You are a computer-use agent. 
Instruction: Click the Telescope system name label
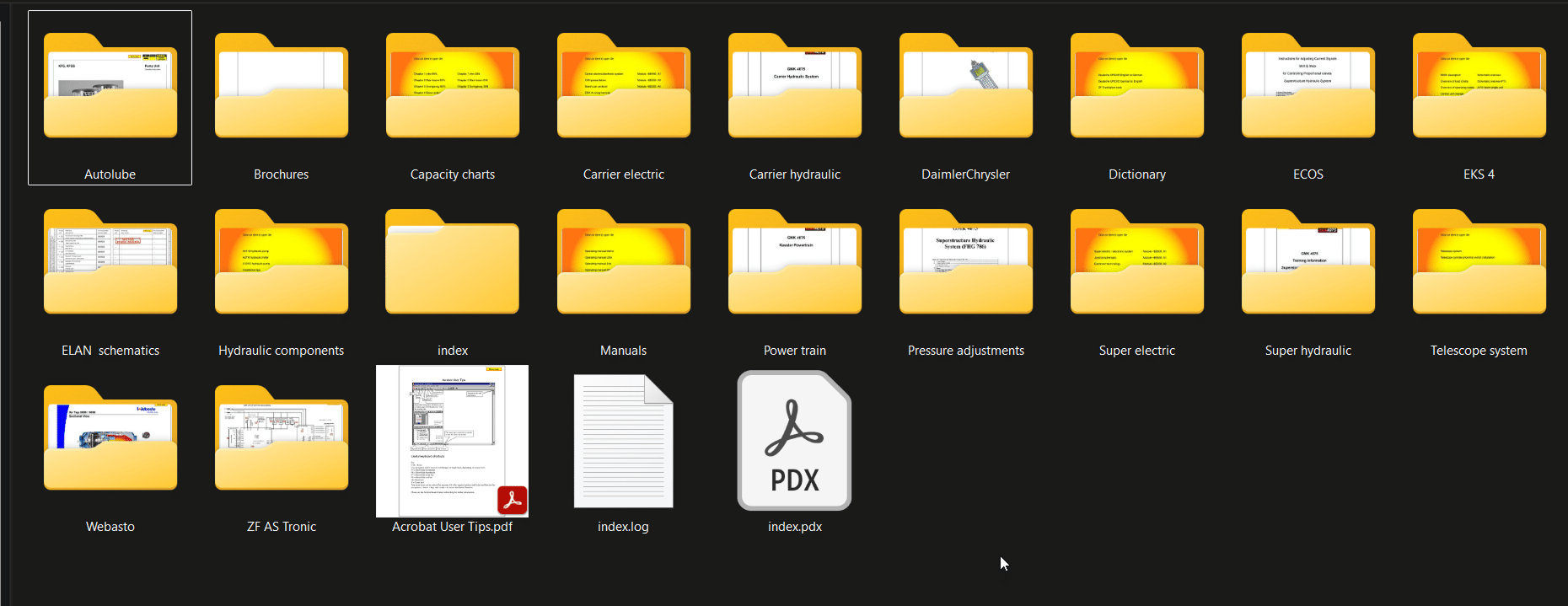1479,351
